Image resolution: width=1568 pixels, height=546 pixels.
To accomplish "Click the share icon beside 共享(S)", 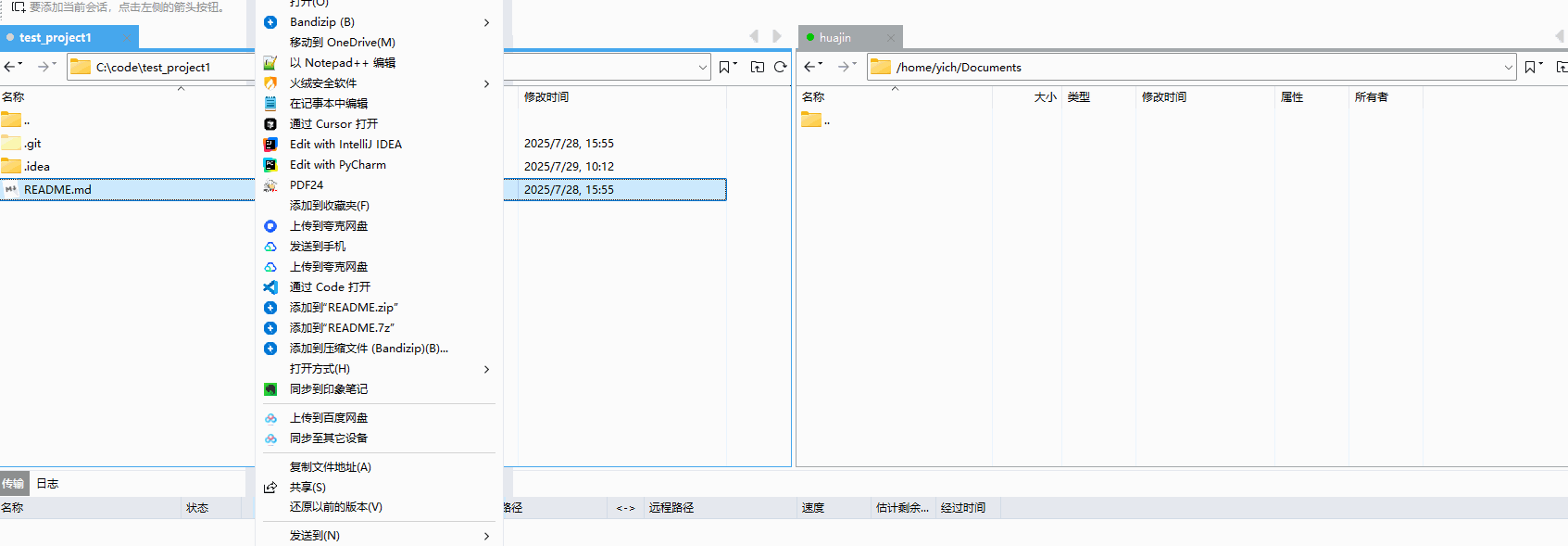I will [x=270, y=488].
